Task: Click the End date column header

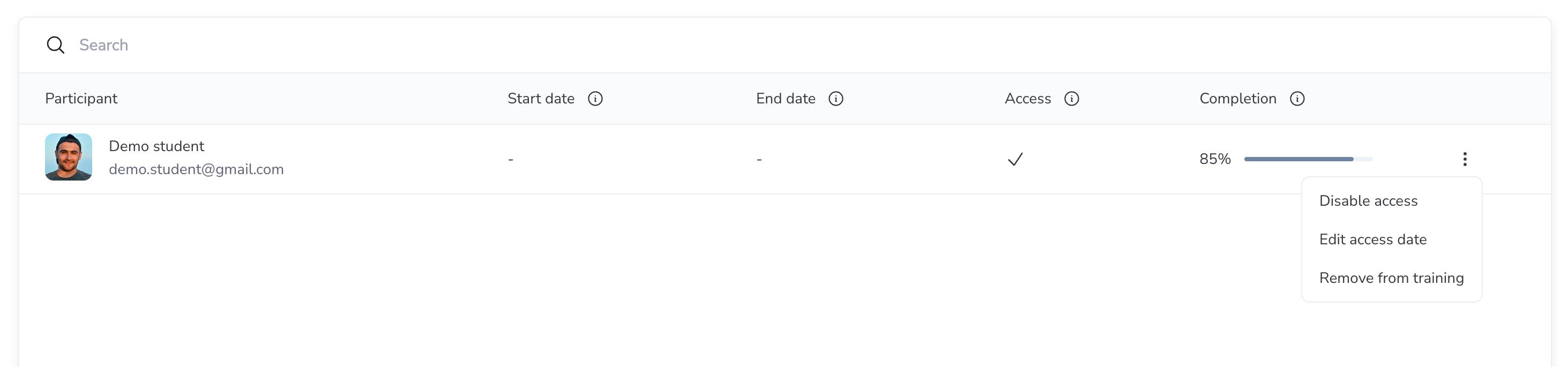Action: coord(785,99)
